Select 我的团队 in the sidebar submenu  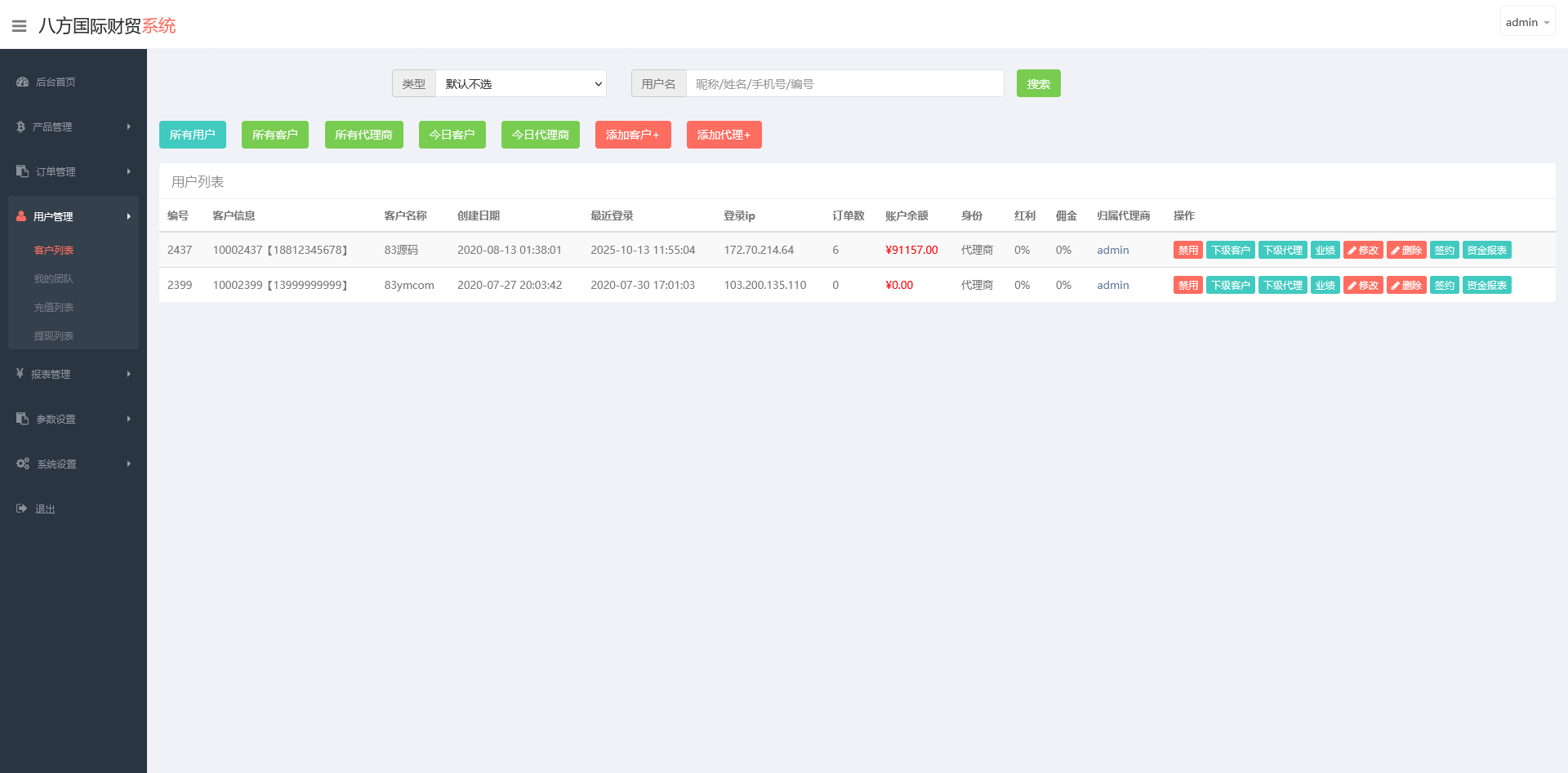tap(54, 279)
